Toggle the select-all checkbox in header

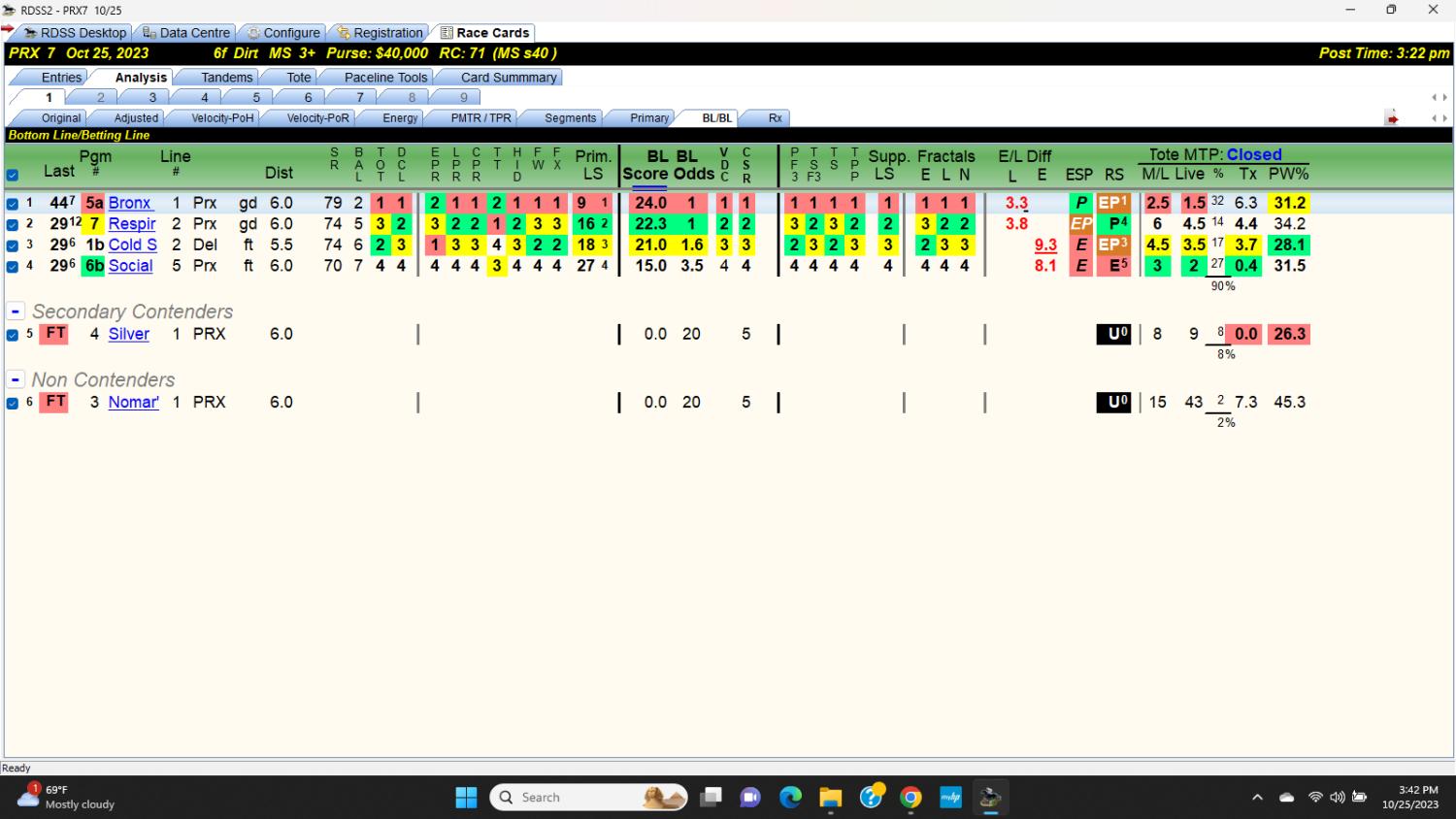point(13,176)
